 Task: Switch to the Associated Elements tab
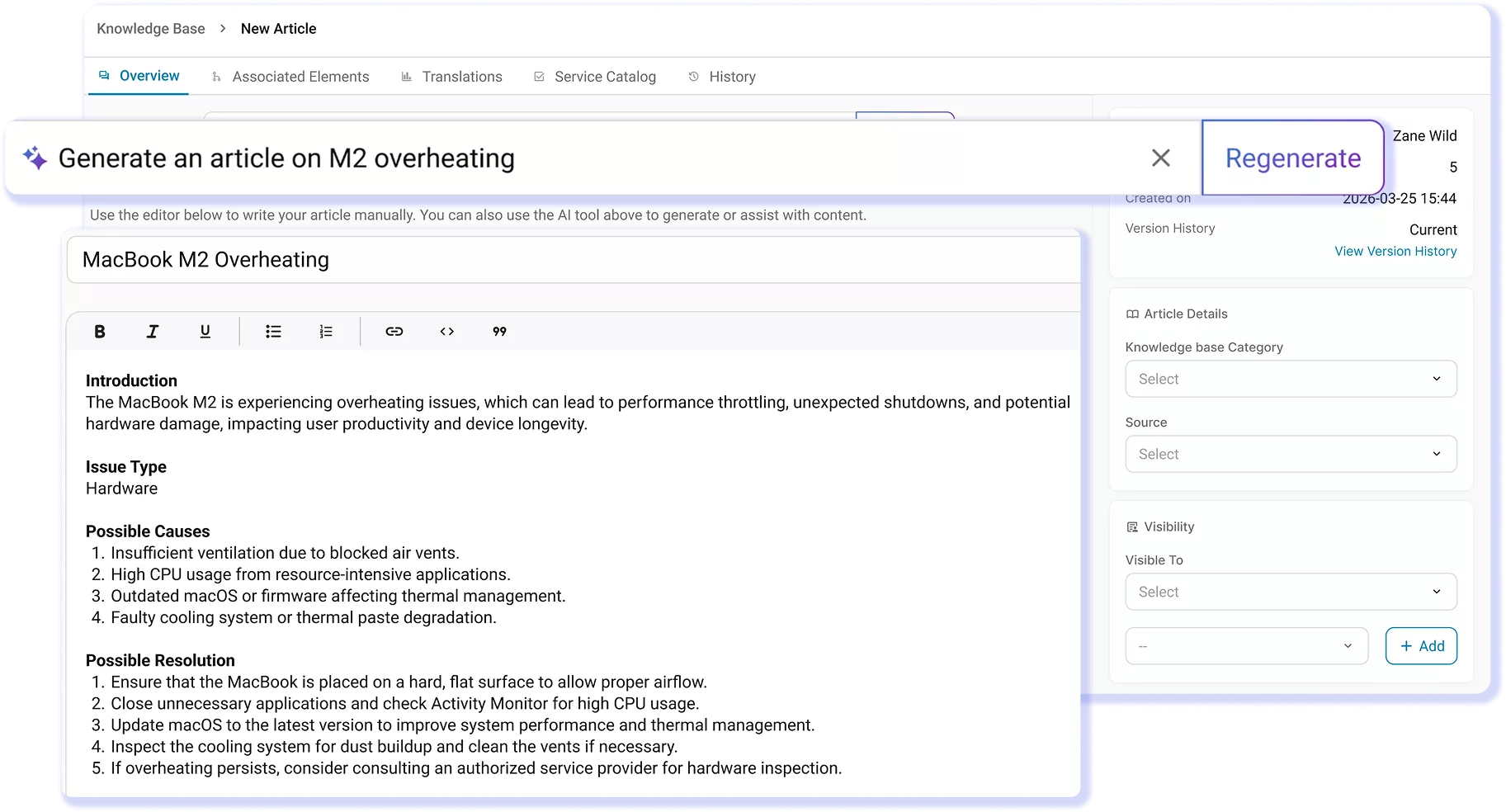click(290, 77)
